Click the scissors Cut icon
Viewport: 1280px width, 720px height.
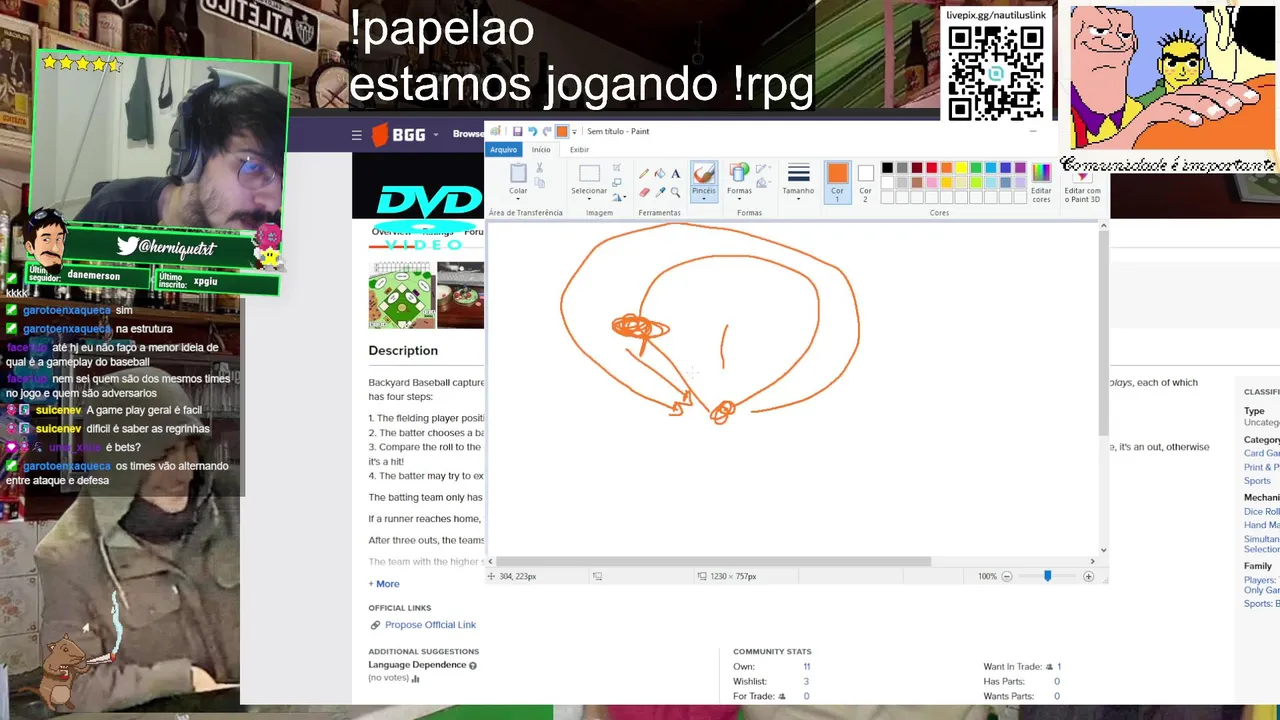tap(539, 167)
